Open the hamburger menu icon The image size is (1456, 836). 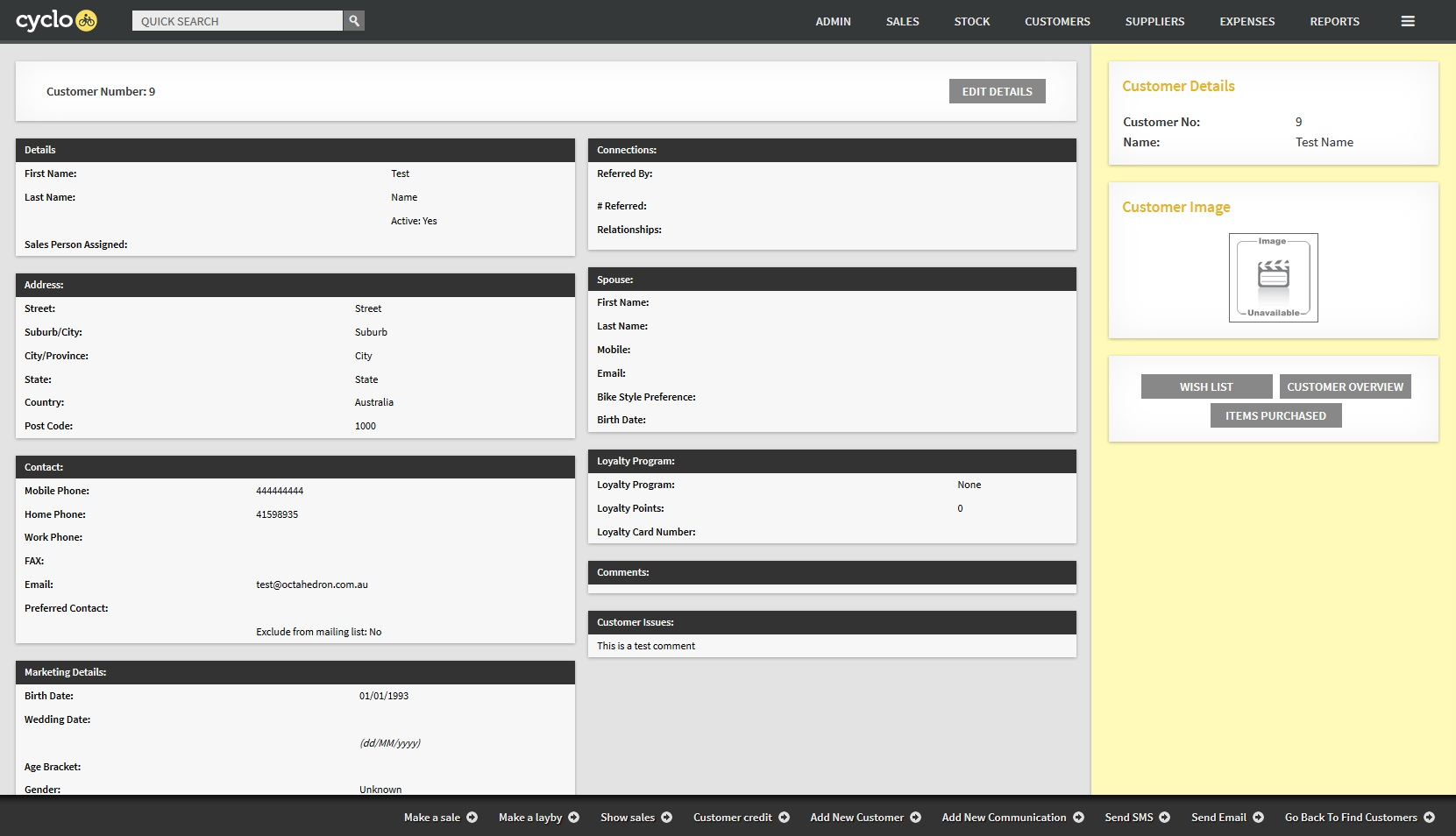[1408, 21]
